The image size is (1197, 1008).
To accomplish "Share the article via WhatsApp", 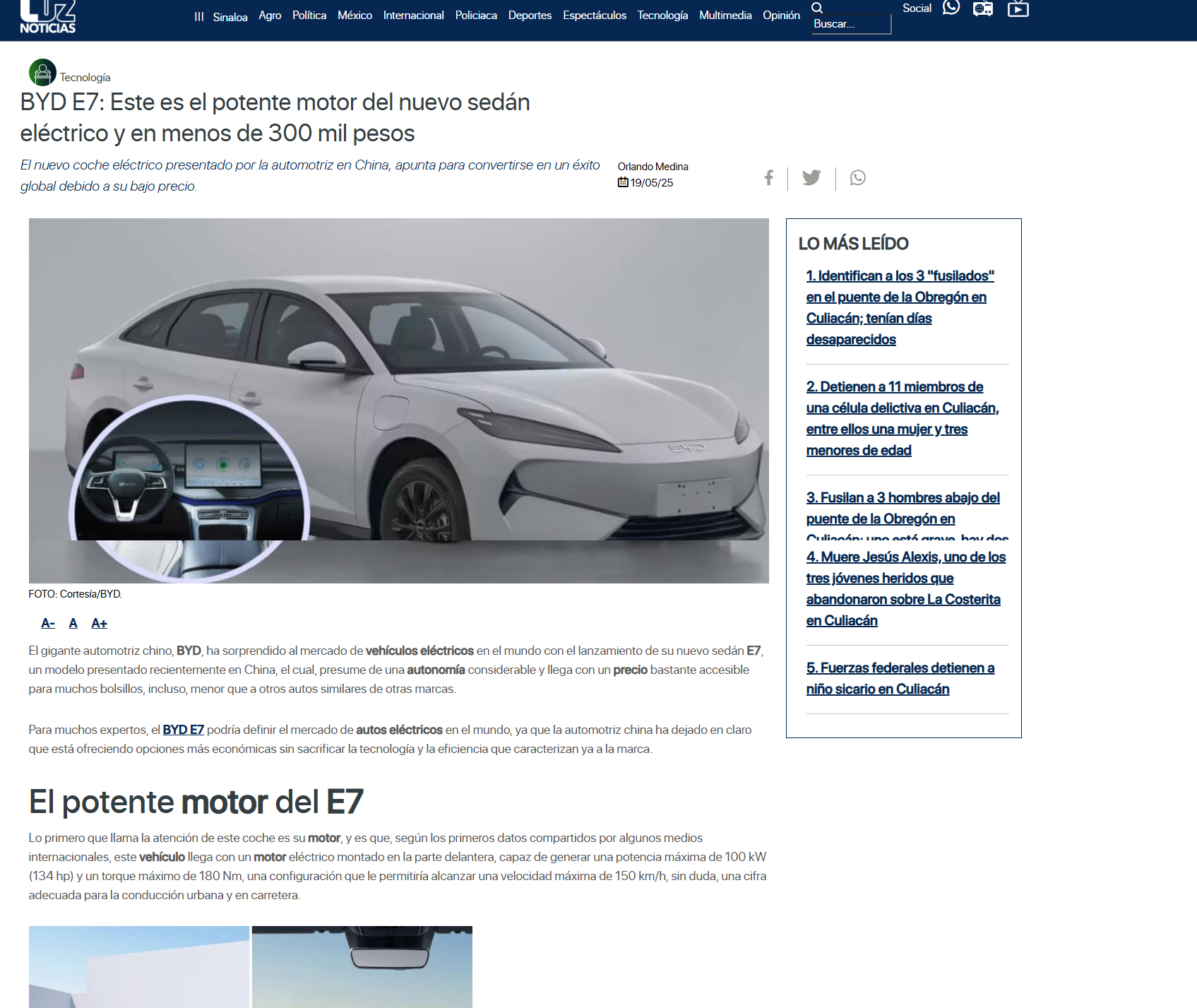I will [858, 178].
